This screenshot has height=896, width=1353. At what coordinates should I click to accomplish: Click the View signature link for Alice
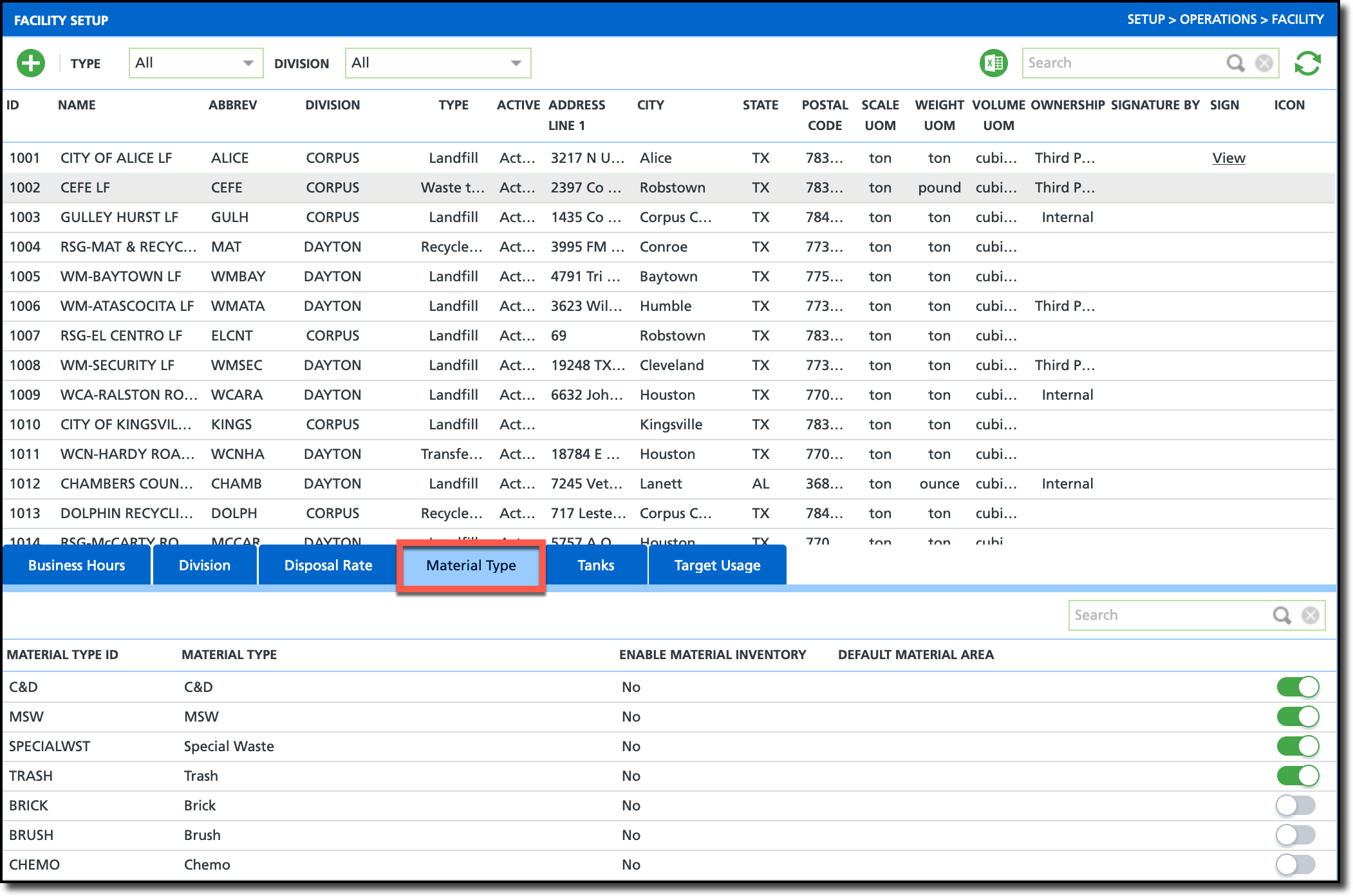1228,158
